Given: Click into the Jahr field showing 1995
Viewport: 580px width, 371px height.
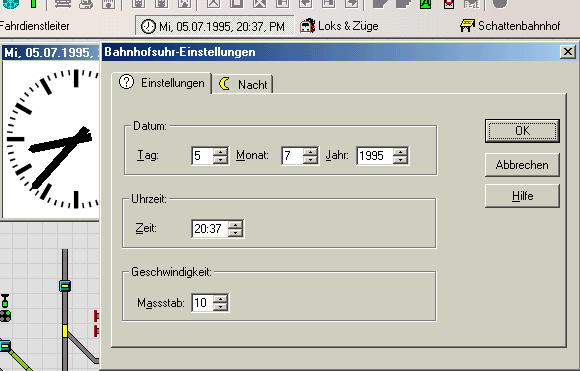Looking at the screenshot, I should pyautogui.click(x=374, y=156).
